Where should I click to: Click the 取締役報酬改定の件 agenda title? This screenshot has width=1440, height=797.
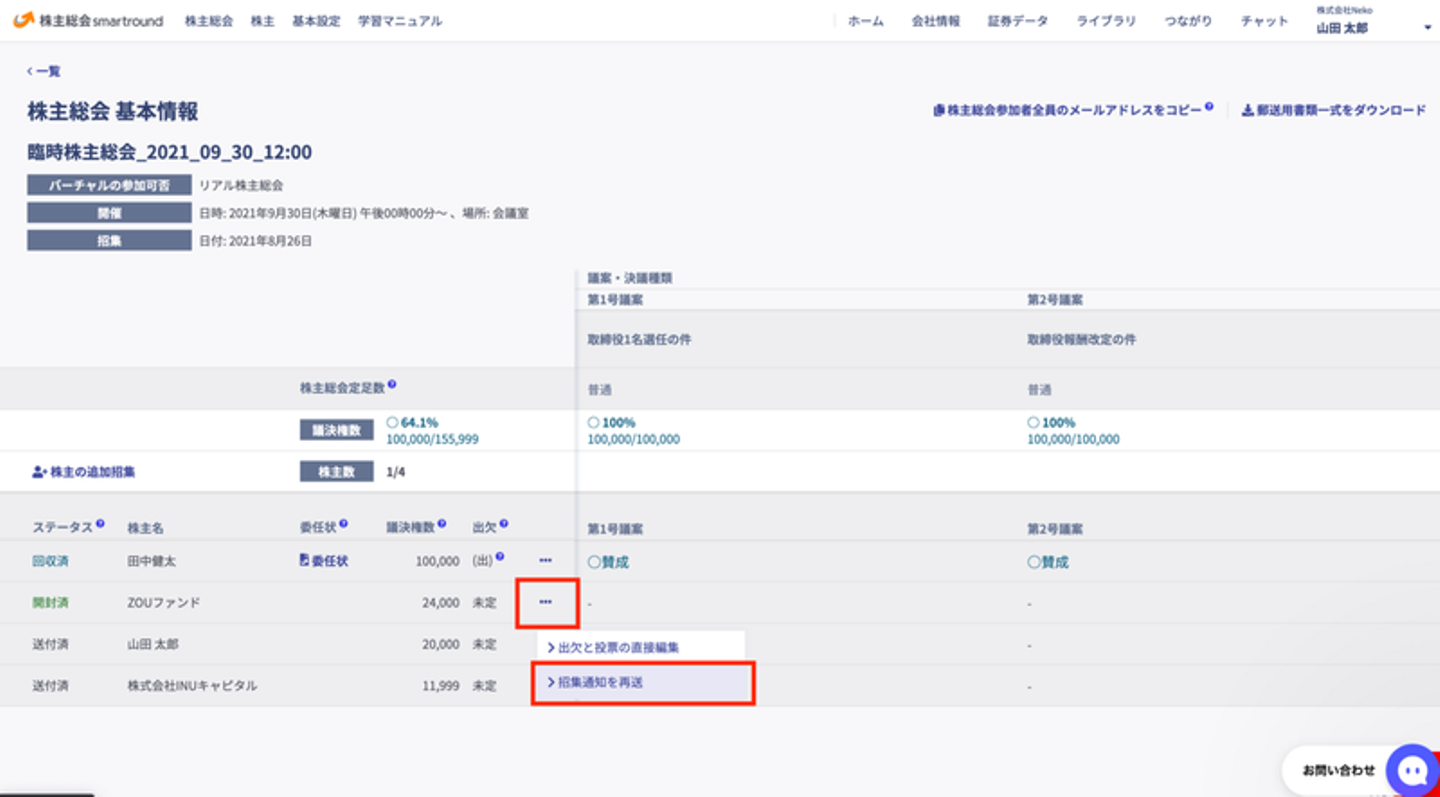pyautogui.click(x=1082, y=340)
